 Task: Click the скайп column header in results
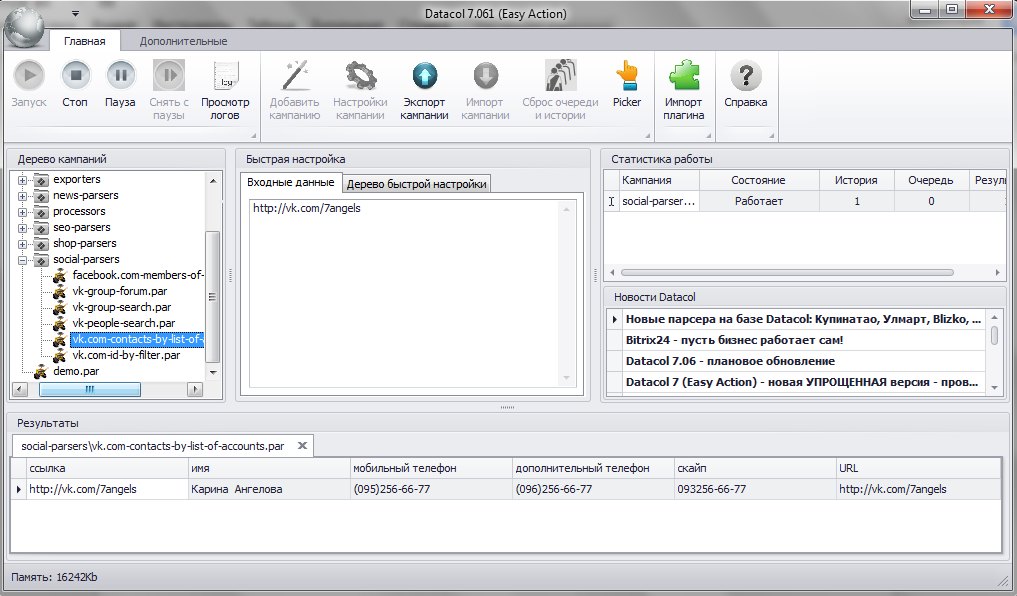[x=755, y=468]
